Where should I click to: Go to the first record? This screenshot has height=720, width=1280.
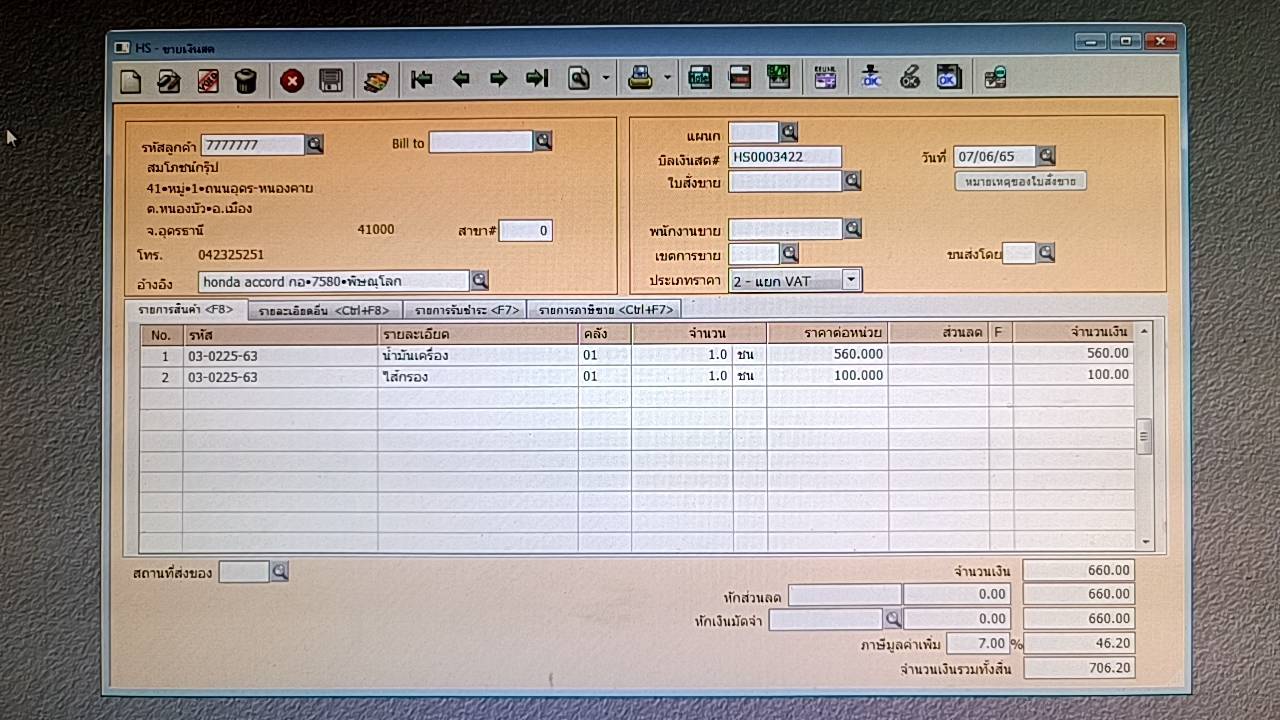(422, 79)
